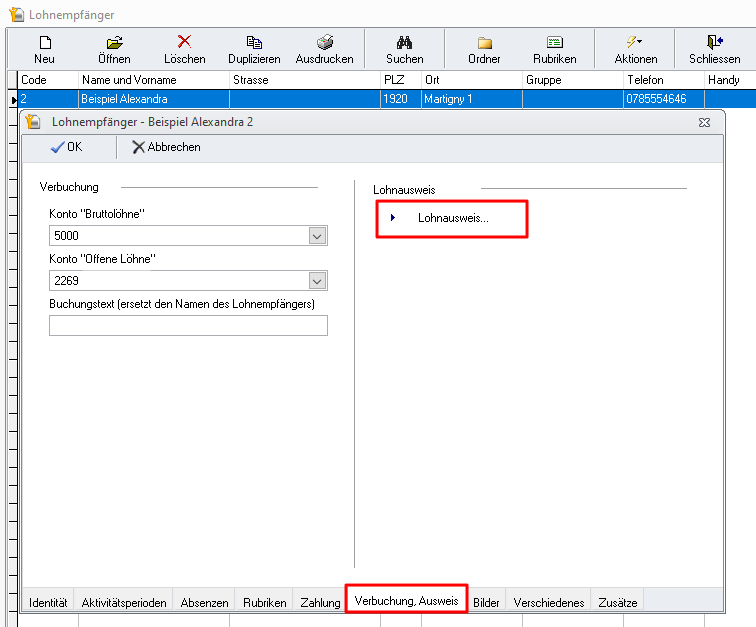Search using Suchen binoculars icon
This screenshot has width=756, height=627.
tap(404, 43)
